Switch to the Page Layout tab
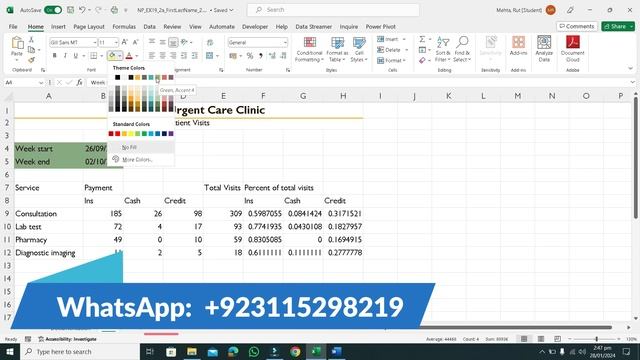Viewport: 640px width, 360px height. [89, 27]
